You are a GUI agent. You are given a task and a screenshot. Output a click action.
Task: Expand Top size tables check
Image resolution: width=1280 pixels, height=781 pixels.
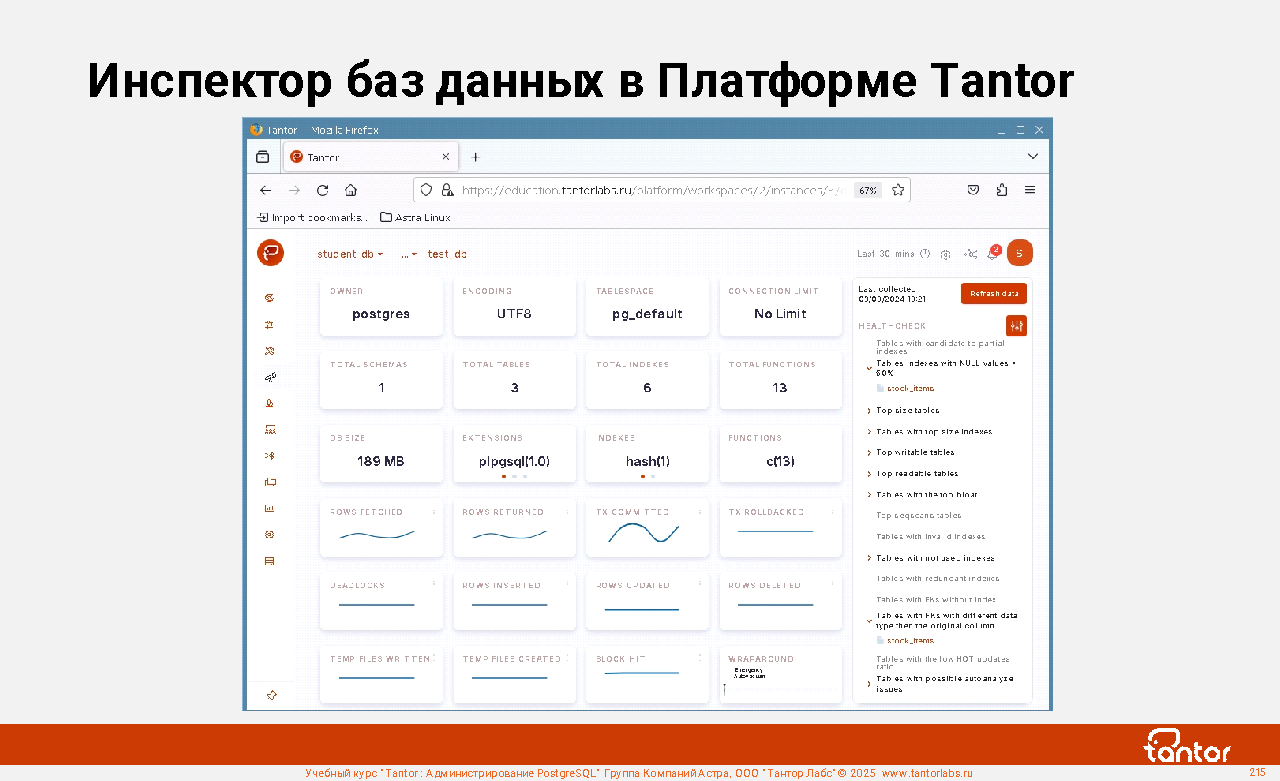[x=869, y=410]
